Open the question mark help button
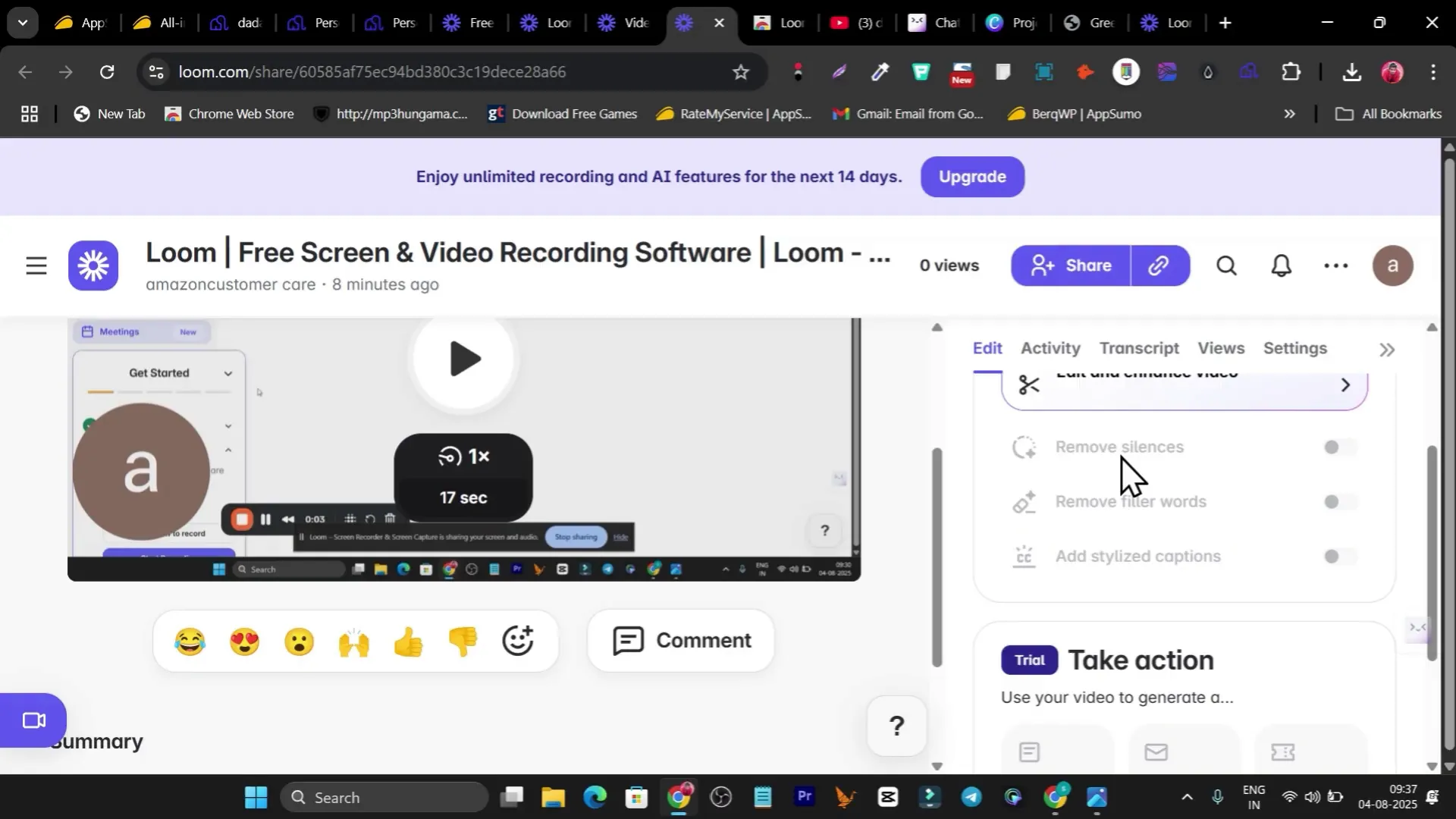Screen dimensions: 1456x819 [896, 726]
